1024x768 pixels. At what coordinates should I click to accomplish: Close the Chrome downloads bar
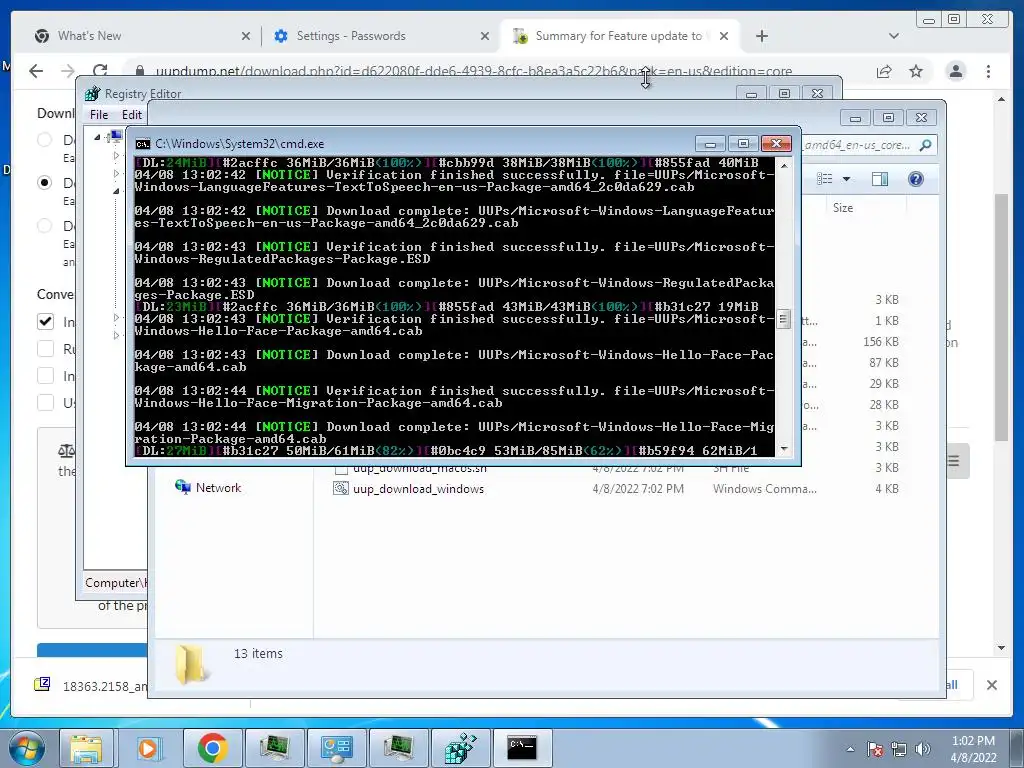click(x=991, y=685)
